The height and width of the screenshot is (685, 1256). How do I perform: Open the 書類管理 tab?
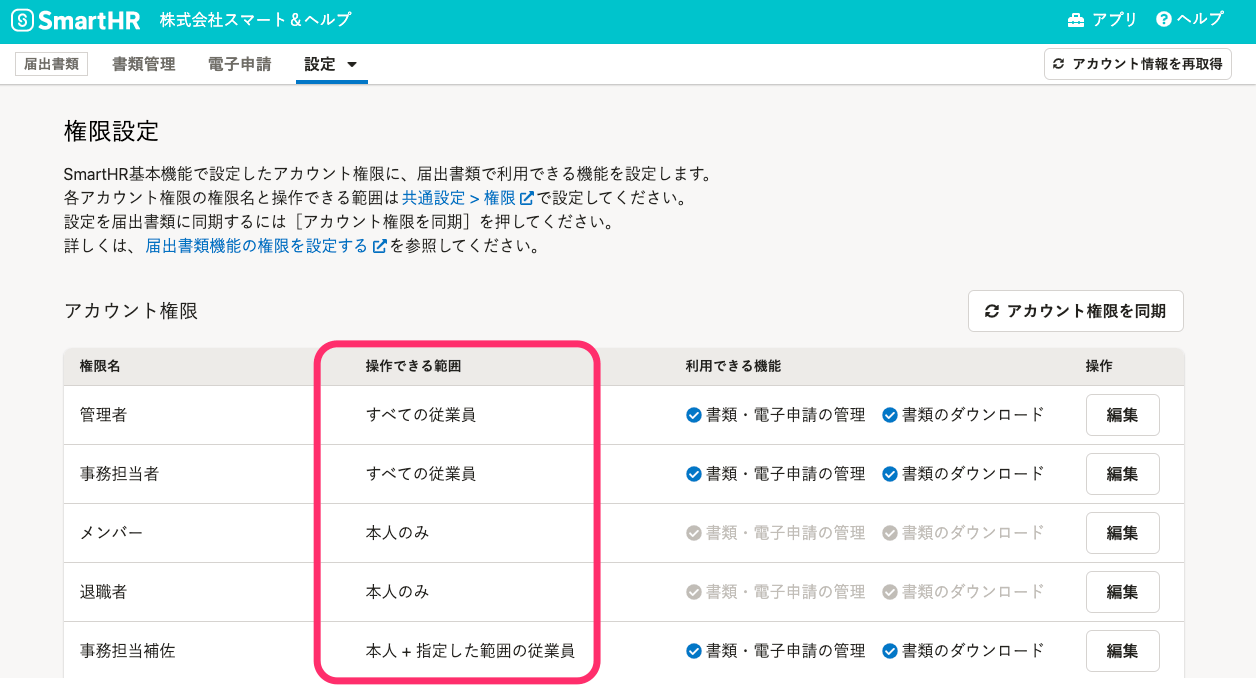[143, 62]
